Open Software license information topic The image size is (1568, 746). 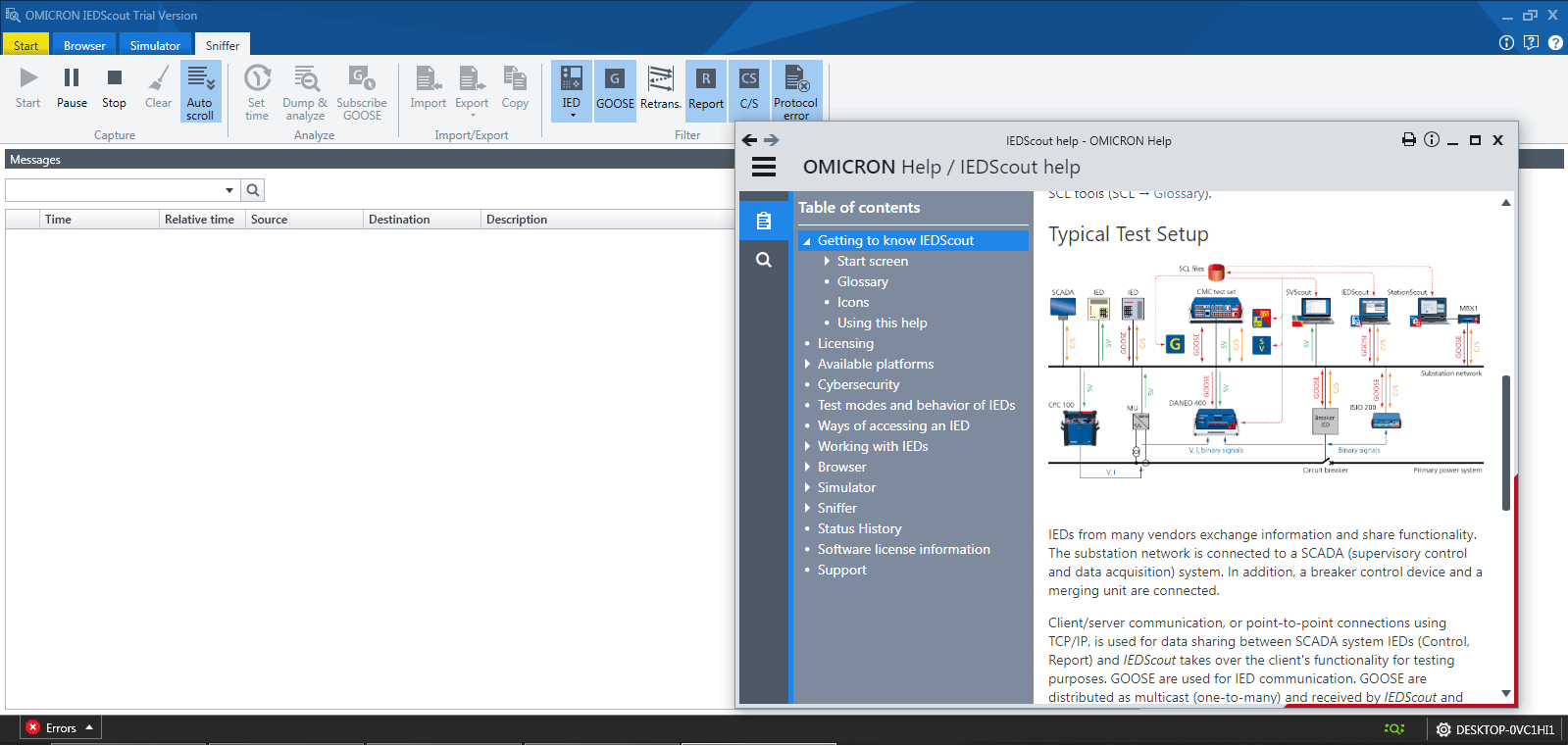tap(904, 549)
